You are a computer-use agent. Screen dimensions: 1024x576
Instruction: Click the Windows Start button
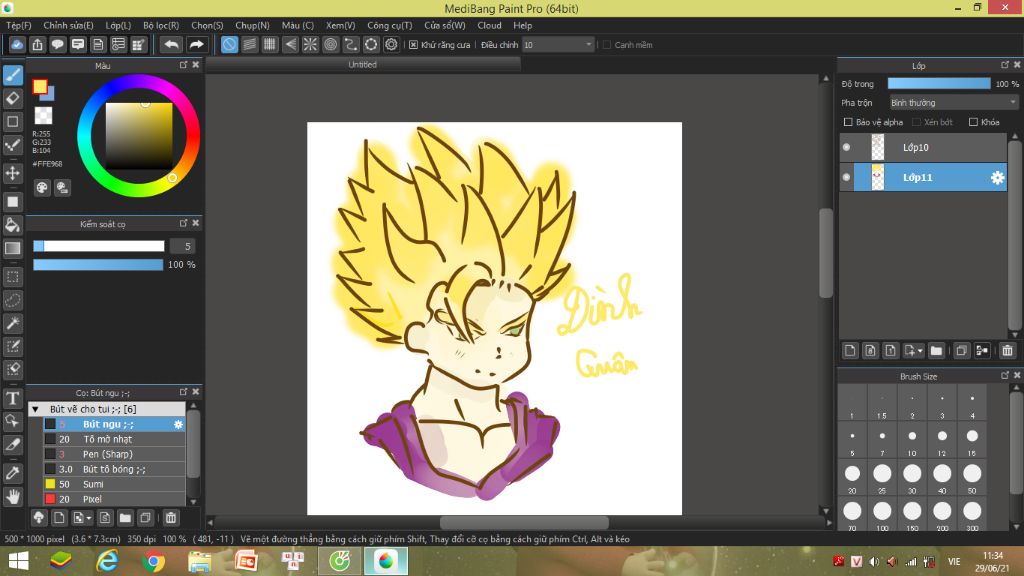click(18, 561)
